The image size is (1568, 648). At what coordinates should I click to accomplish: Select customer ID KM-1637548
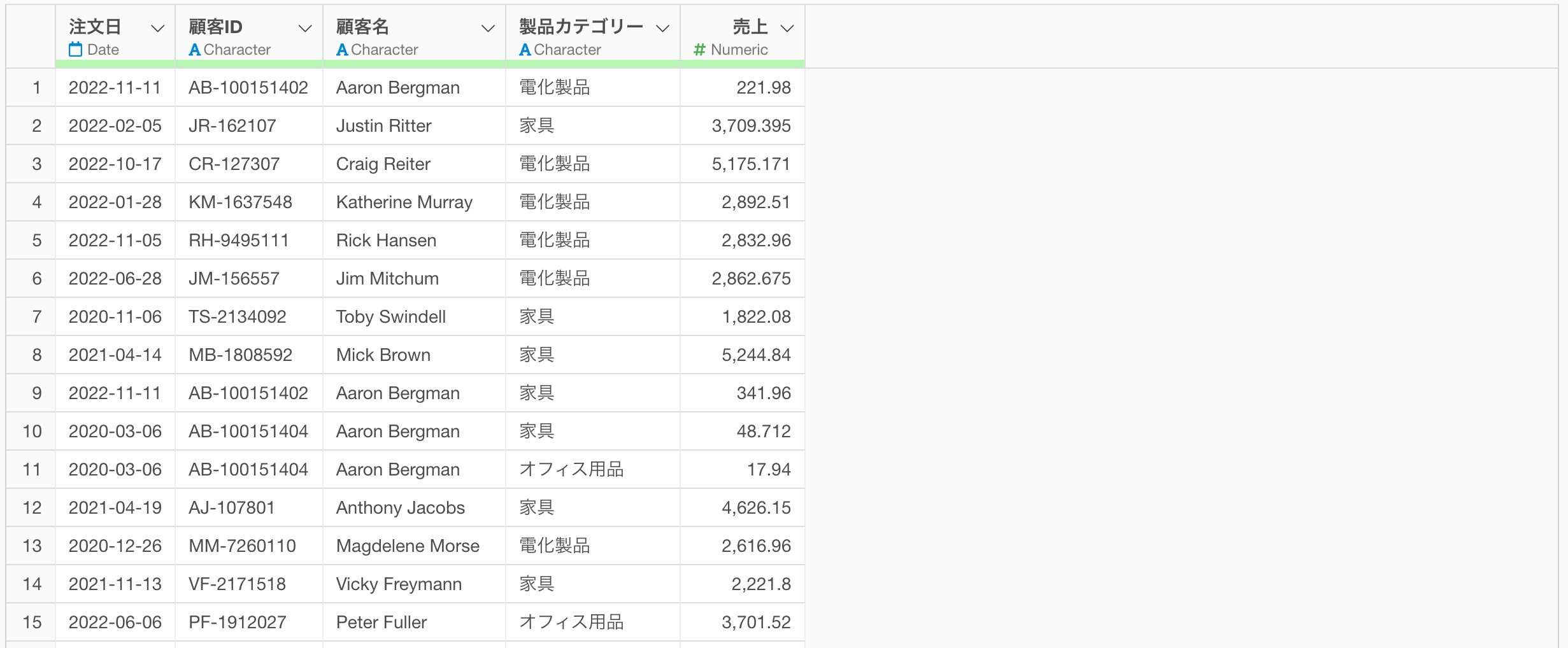coord(240,202)
